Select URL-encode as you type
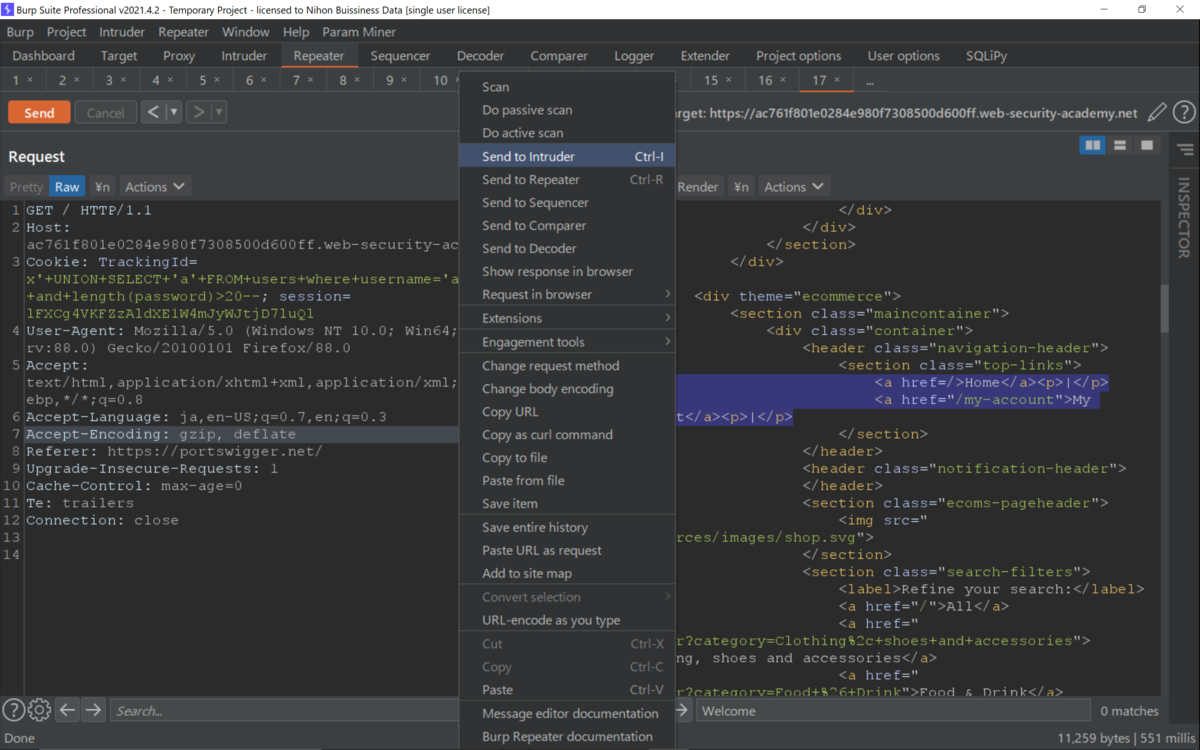The height and width of the screenshot is (750, 1200). pos(567,620)
